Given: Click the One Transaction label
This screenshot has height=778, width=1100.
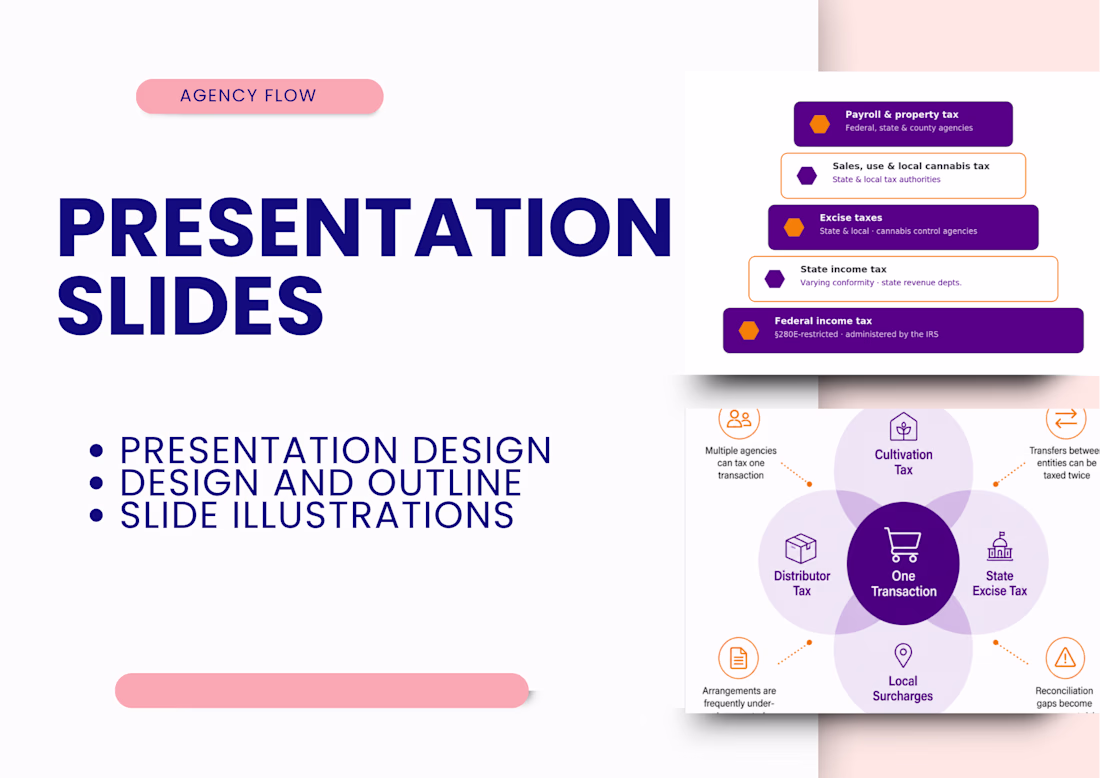Looking at the screenshot, I should coord(904,584).
